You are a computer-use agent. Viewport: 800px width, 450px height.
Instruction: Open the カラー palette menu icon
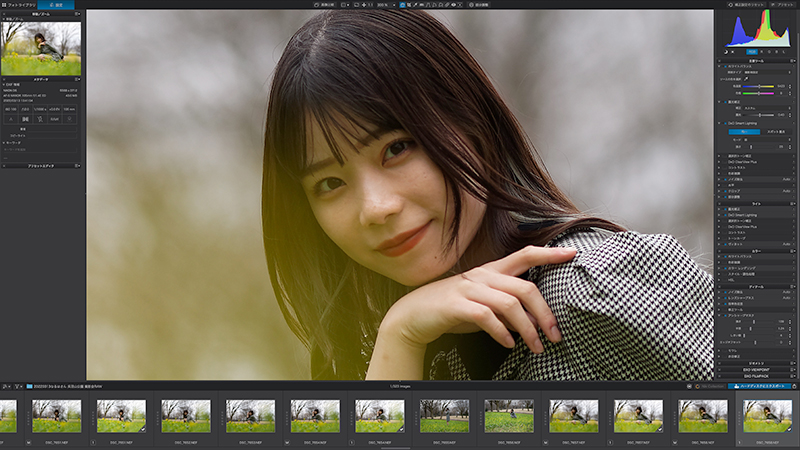[x=793, y=251]
